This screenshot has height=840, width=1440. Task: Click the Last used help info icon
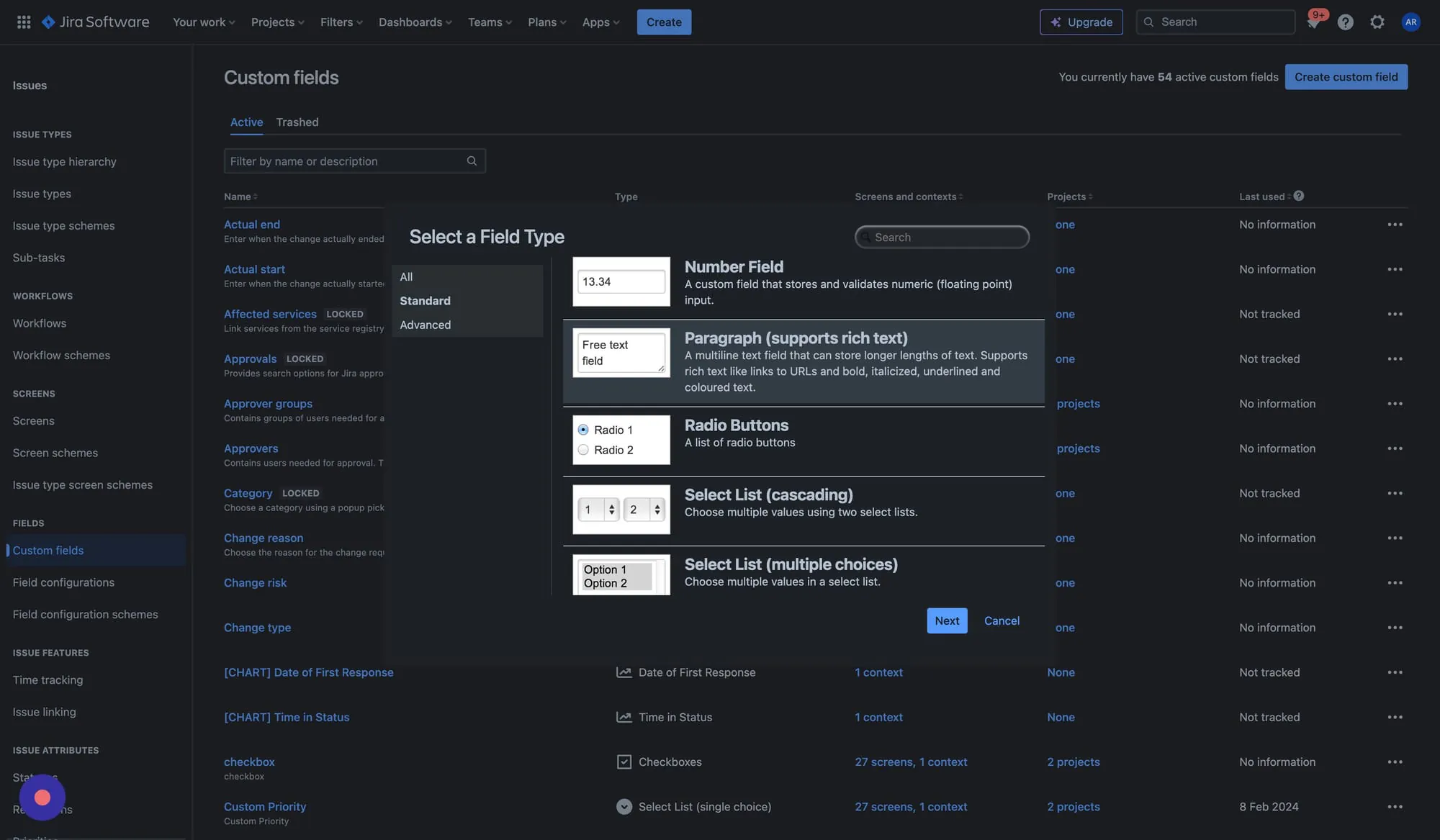click(x=1298, y=196)
